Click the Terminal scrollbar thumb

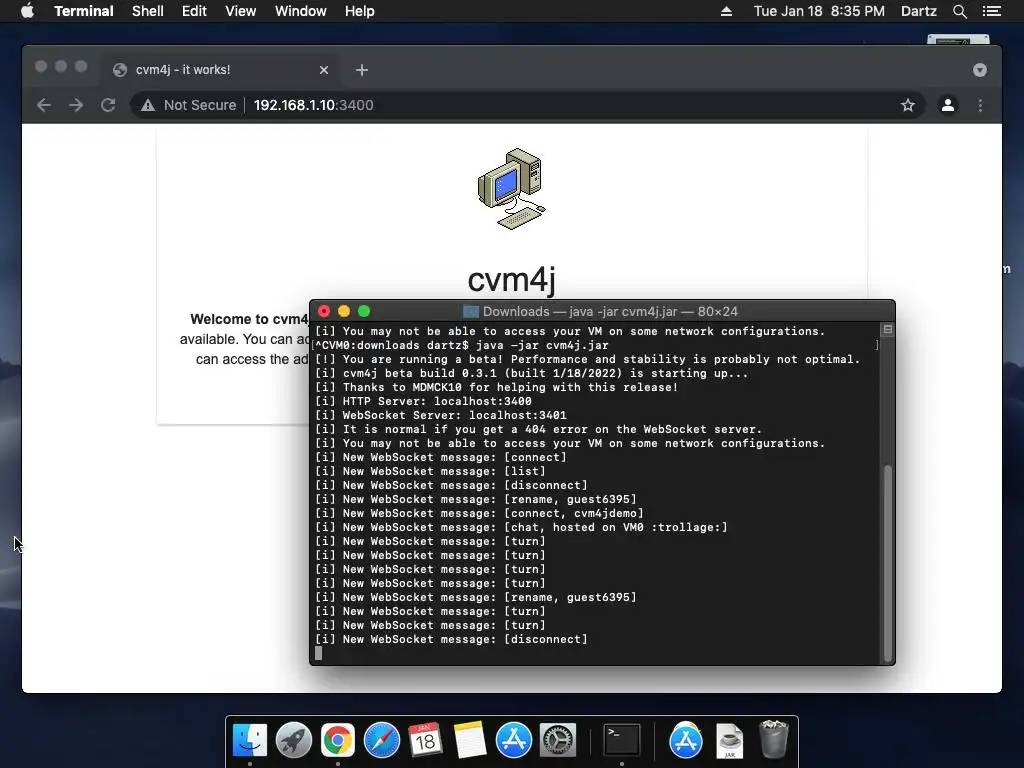(x=888, y=563)
